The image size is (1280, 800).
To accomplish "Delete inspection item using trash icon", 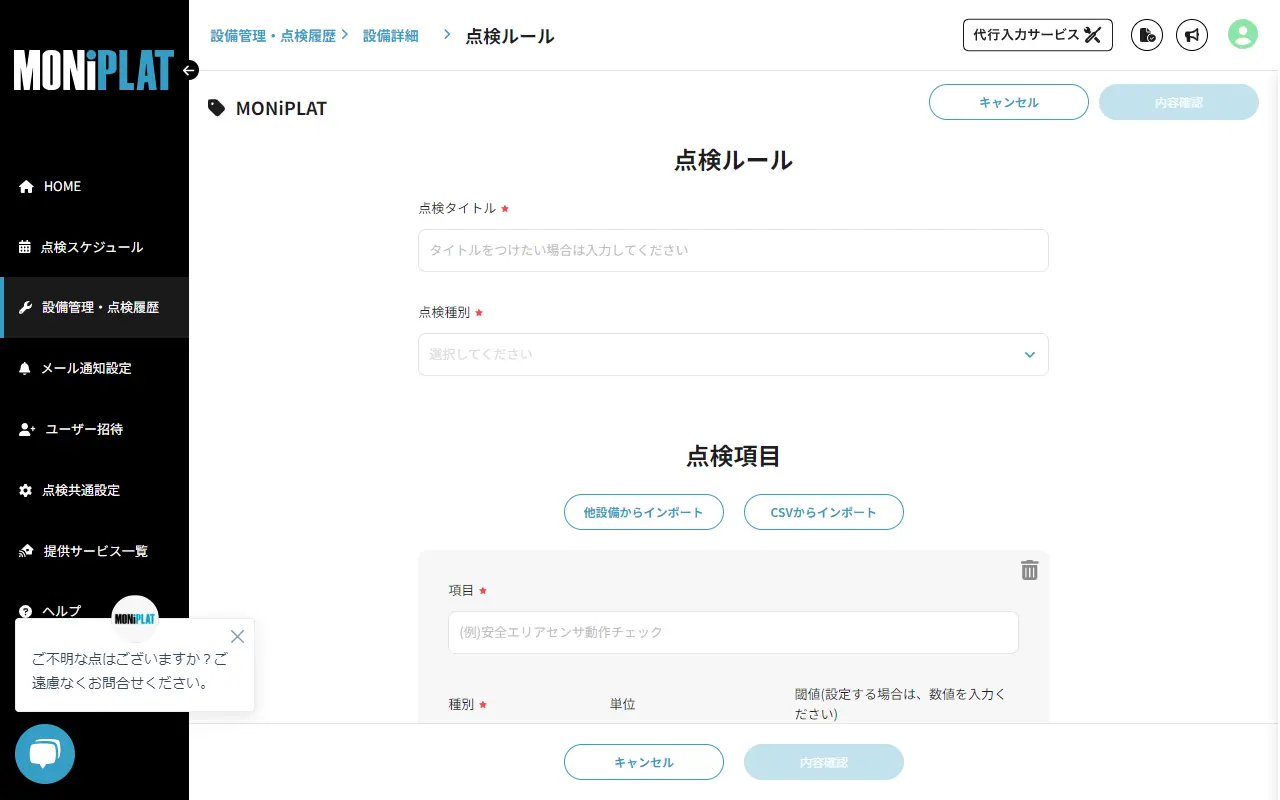I will [1030, 570].
